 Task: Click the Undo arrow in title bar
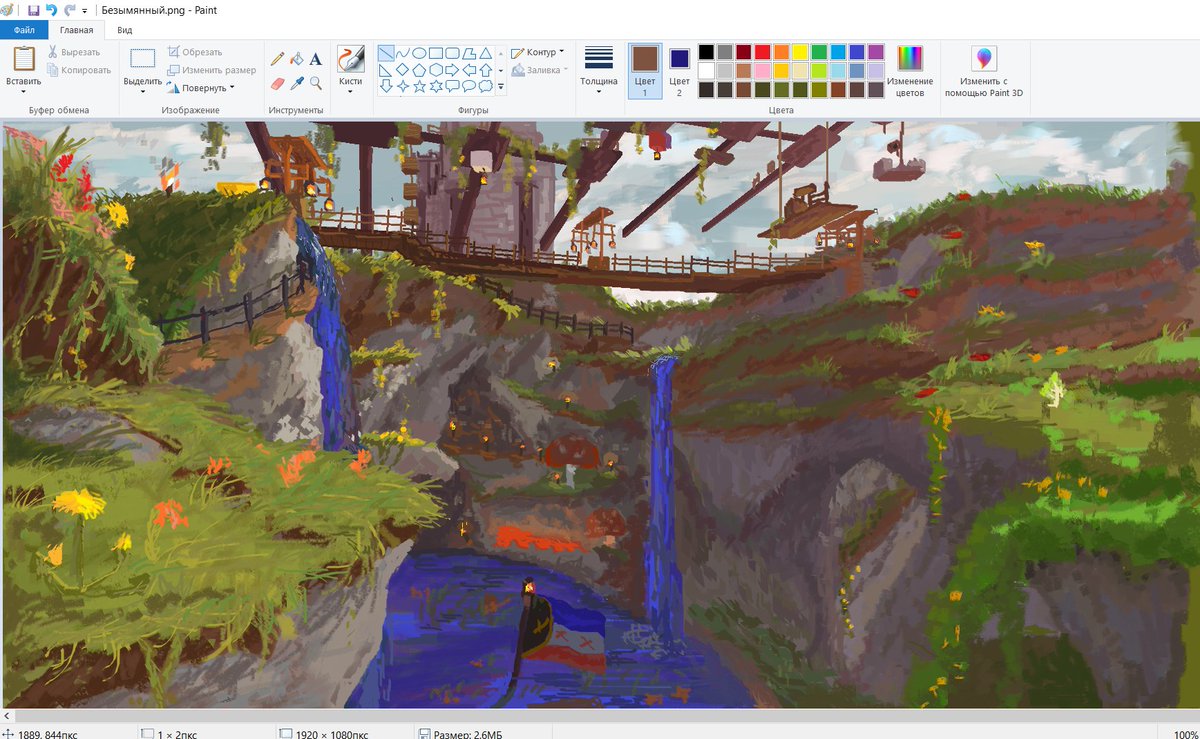(x=51, y=10)
